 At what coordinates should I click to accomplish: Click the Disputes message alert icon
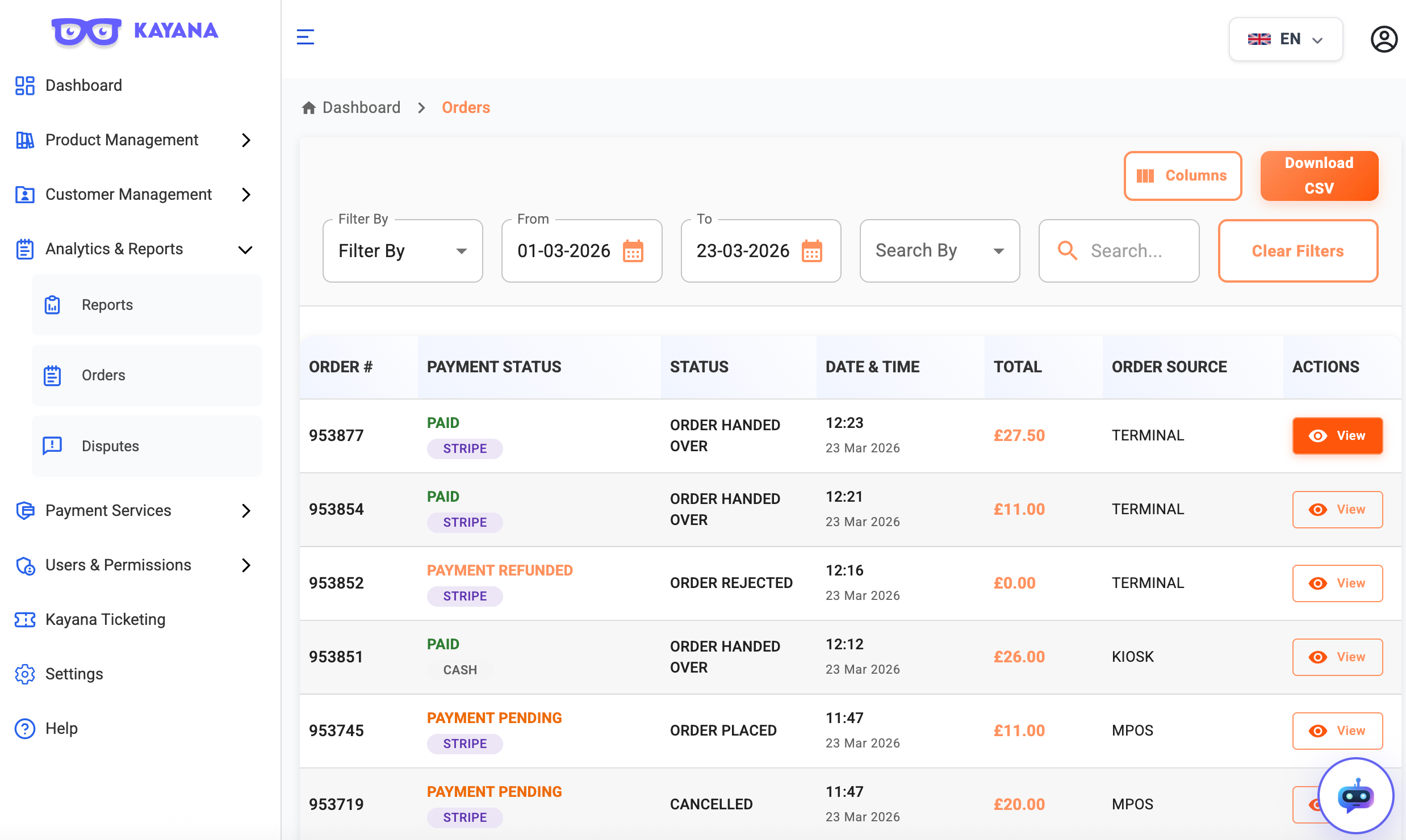52,446
